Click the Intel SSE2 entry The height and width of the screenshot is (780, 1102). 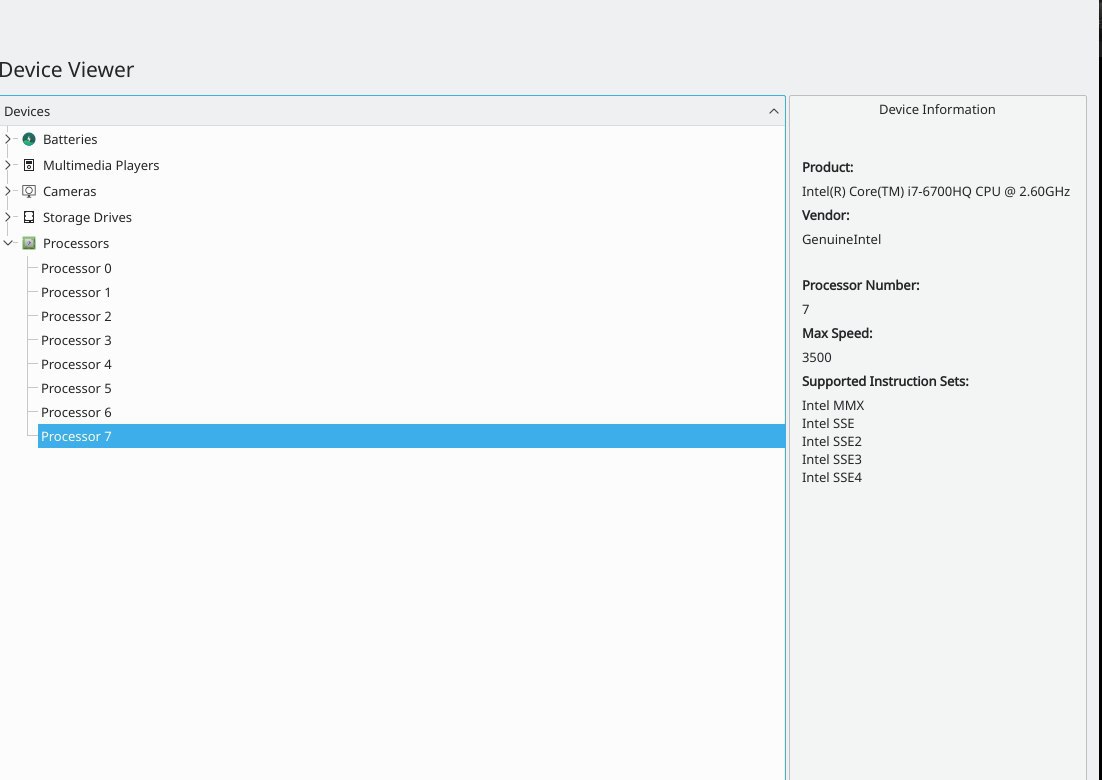[x=831, y=441]
